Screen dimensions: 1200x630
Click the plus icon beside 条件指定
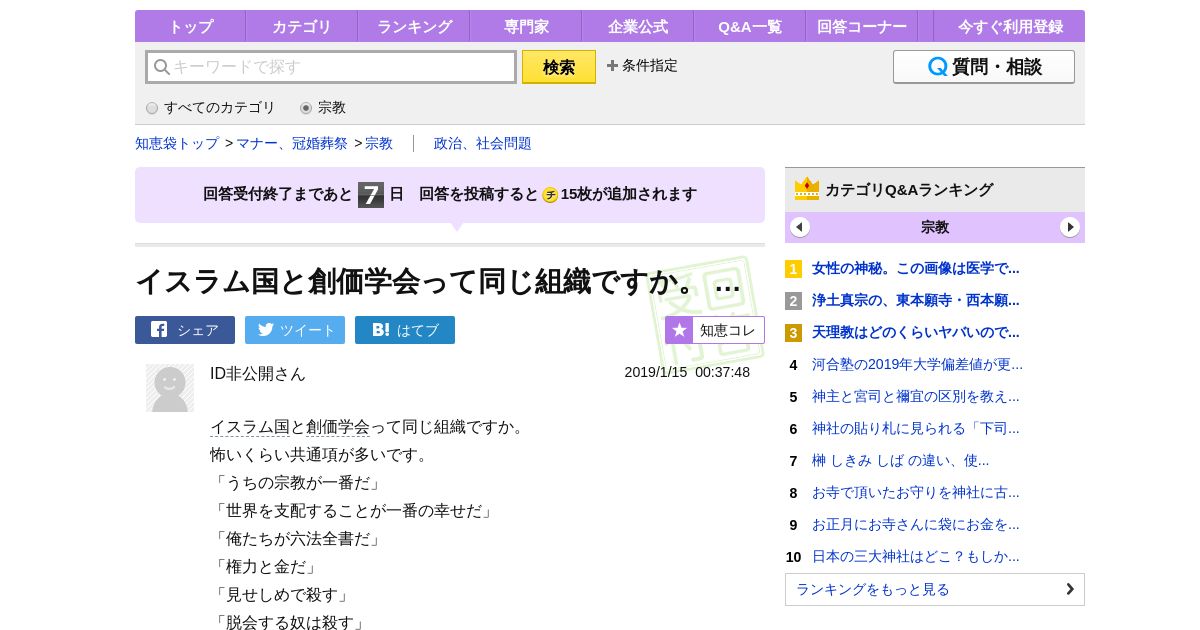(612, 66)
